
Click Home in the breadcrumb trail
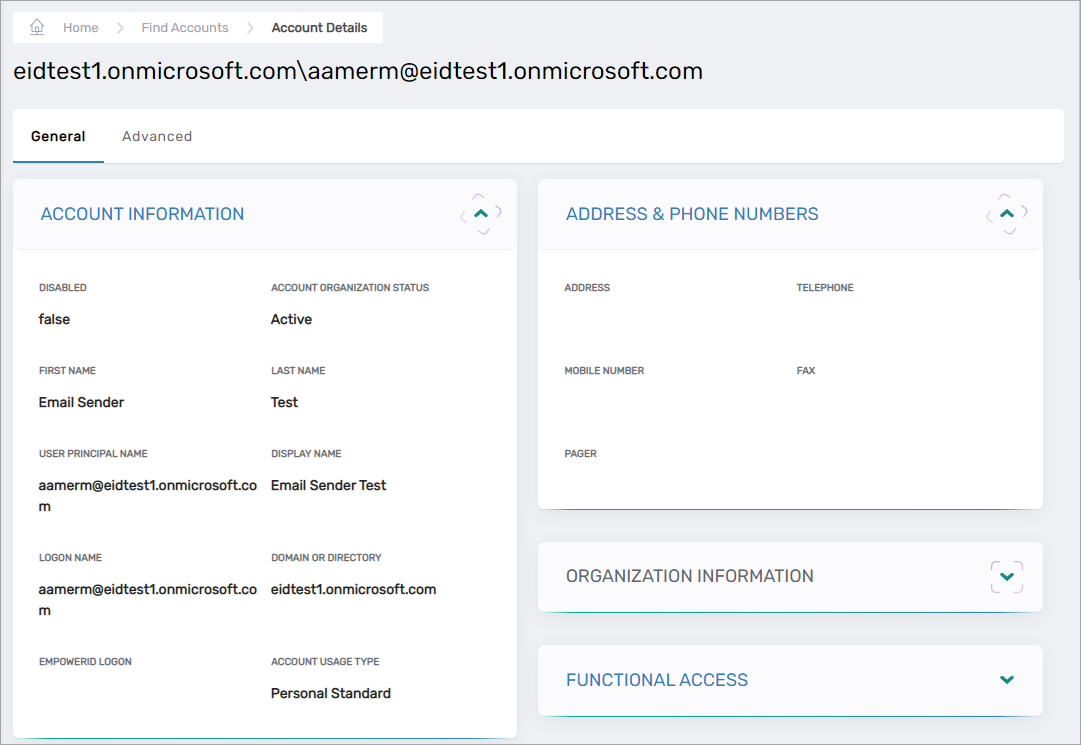click(80, 27)
